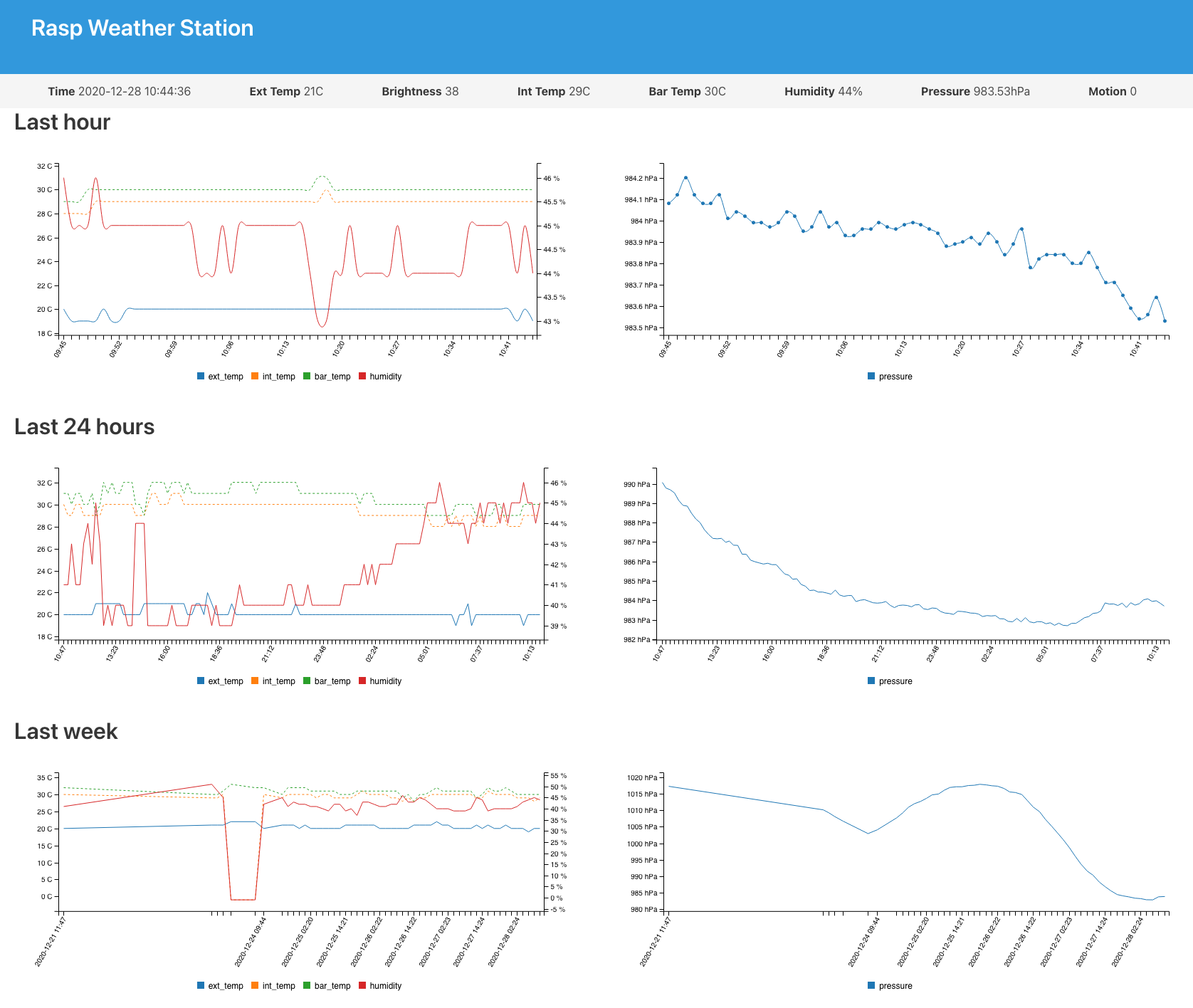Click the 0 C label in Last week chart
This screenshot has width=1193, height=1008.
point(46,896)
